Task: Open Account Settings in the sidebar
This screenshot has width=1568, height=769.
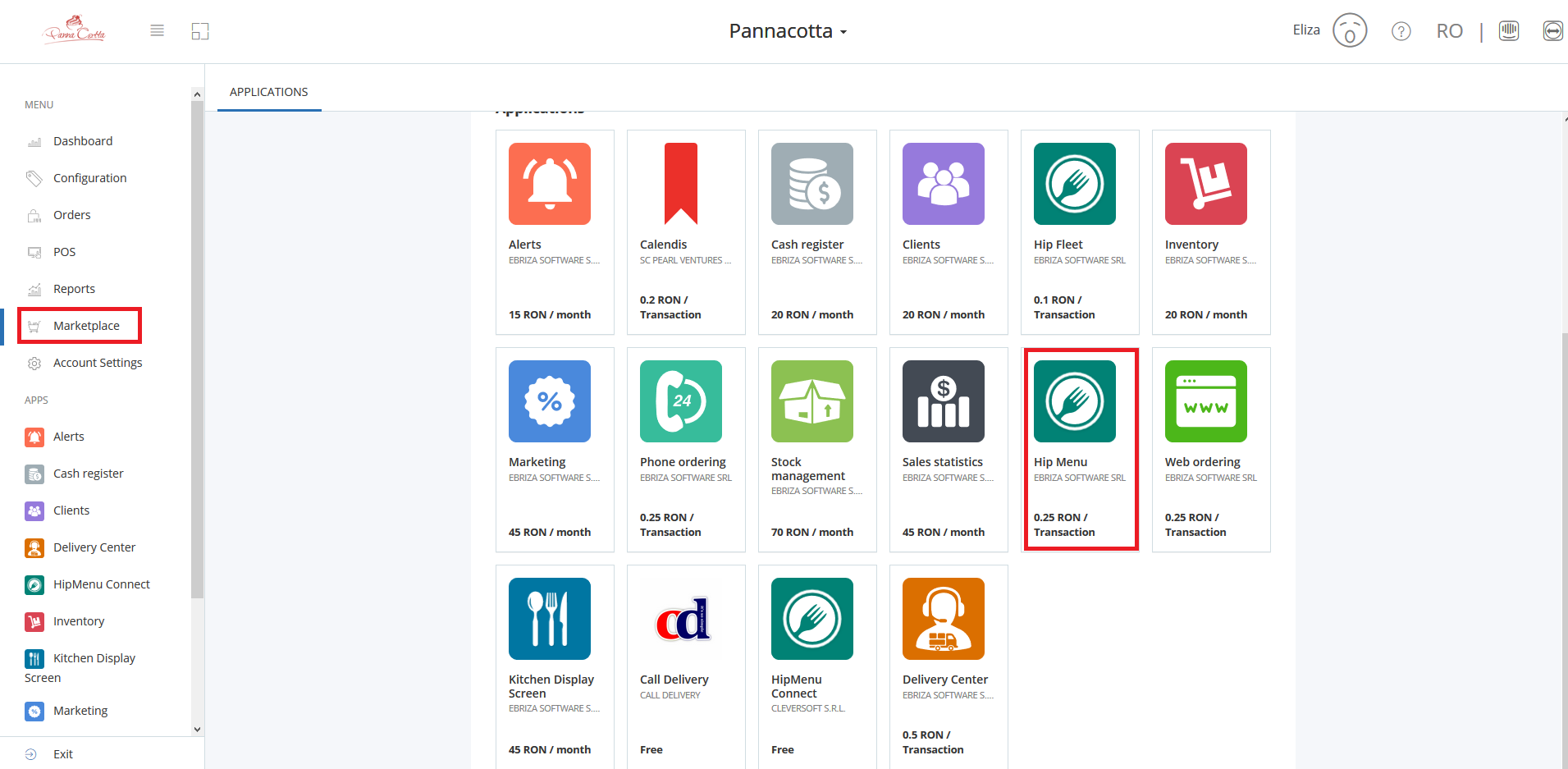Action: point(98,363)
